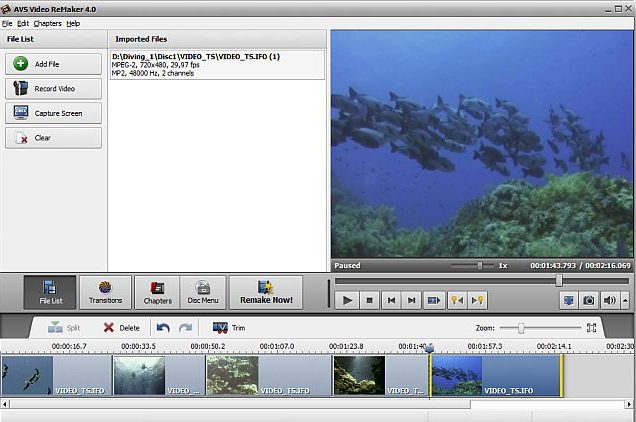Open the Edit menu
Screen dimensions: 636x422
23,24
